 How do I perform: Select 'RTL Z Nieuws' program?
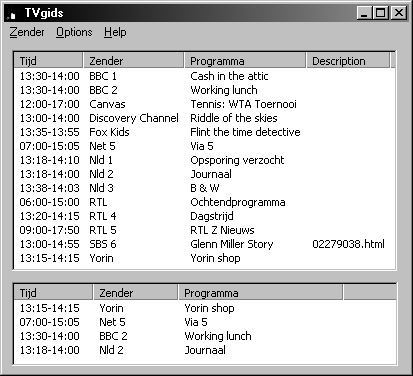222,230
